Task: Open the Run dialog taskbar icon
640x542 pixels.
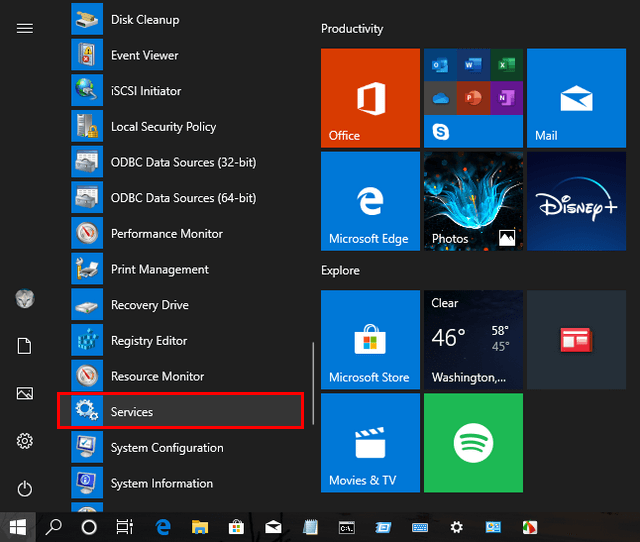Action: click(383, 527)
